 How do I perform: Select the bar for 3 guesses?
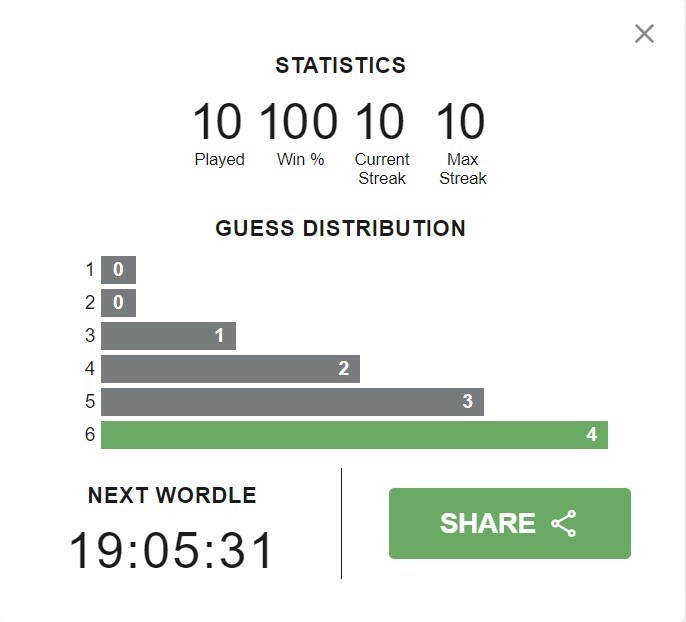pos(168,336)
